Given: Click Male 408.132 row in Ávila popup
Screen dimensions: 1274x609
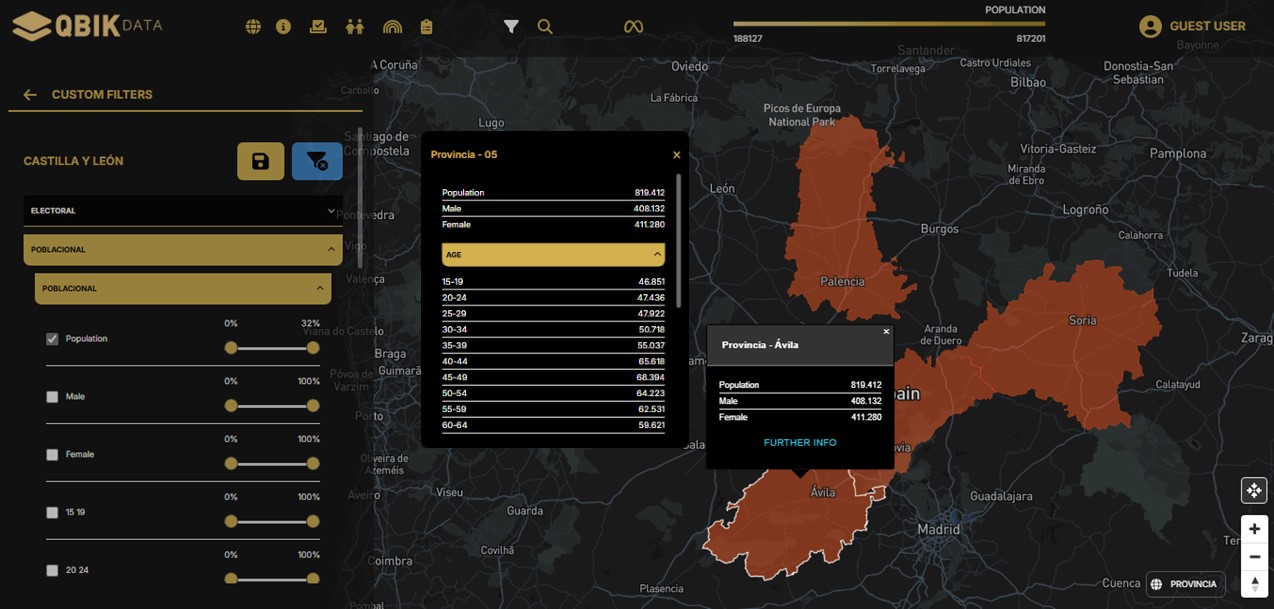Looking at the screenshot, I should point(800,401).
